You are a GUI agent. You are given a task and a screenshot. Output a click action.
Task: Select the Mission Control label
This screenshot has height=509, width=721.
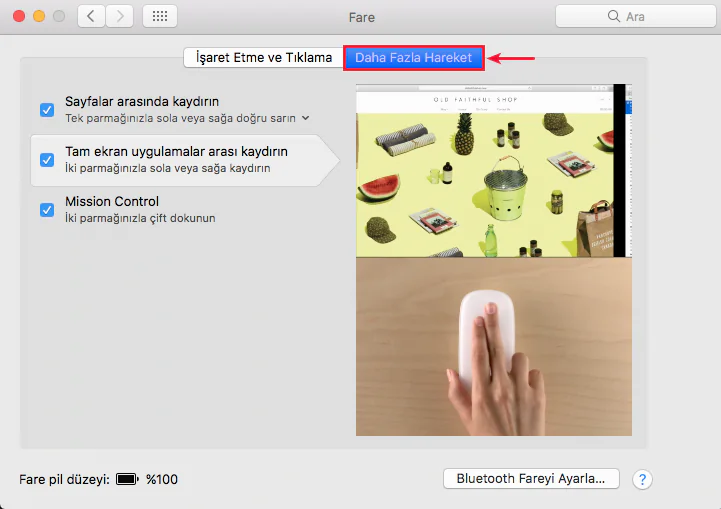click(x=112, y=201)
